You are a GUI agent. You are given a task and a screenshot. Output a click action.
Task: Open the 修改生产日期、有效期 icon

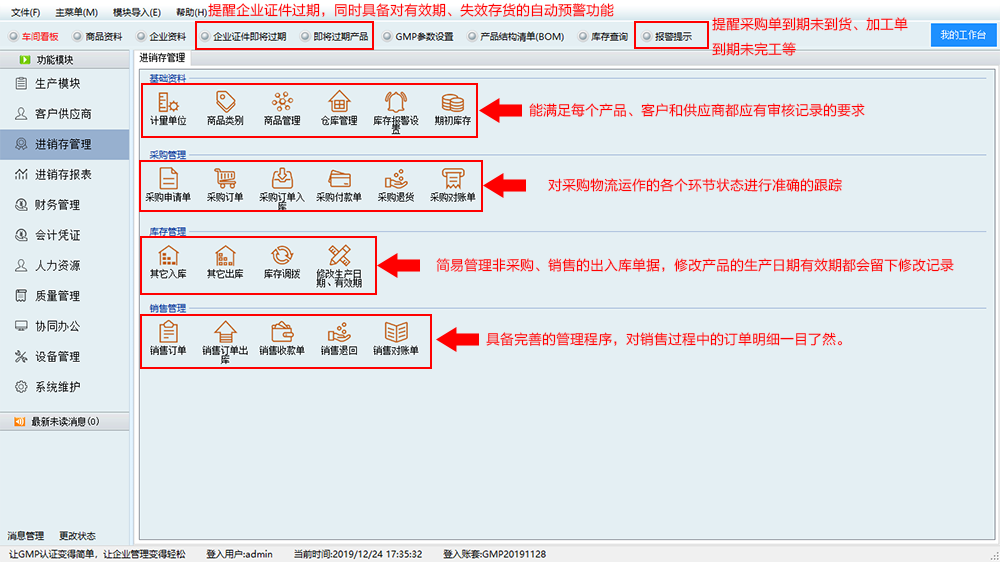(339, 255)
